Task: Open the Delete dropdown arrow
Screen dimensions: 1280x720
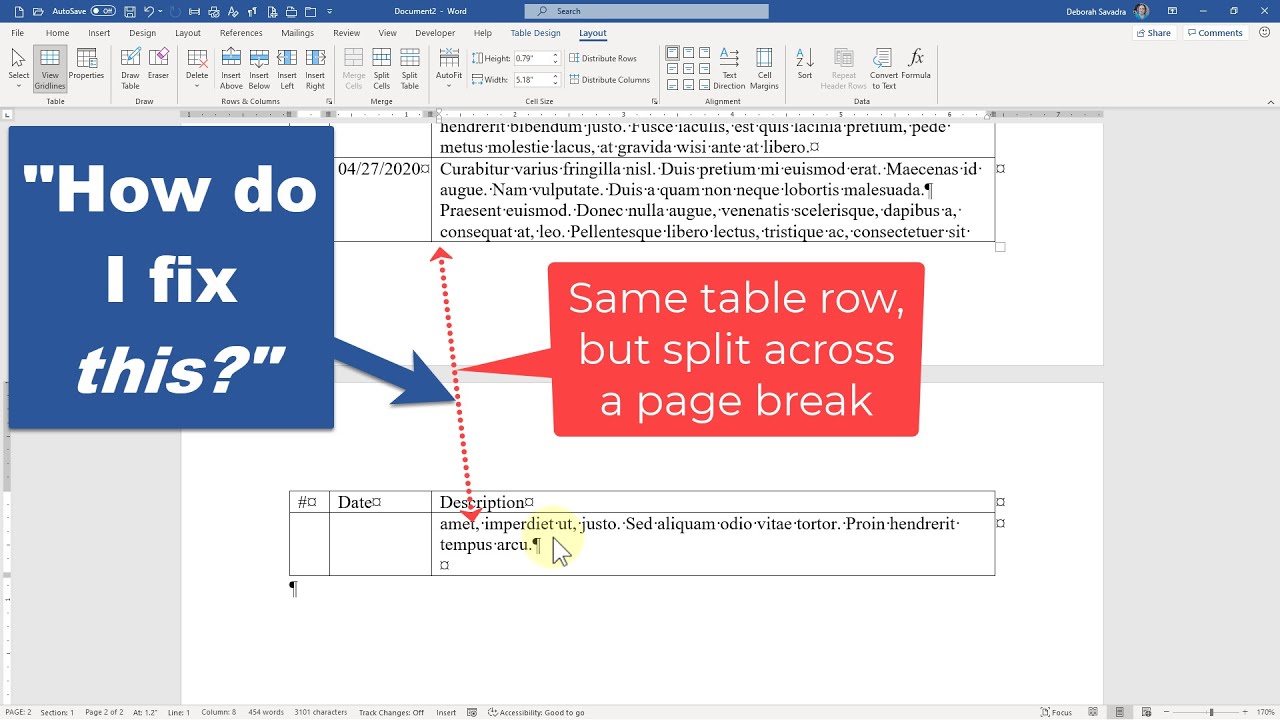Action: pos(197,86)
